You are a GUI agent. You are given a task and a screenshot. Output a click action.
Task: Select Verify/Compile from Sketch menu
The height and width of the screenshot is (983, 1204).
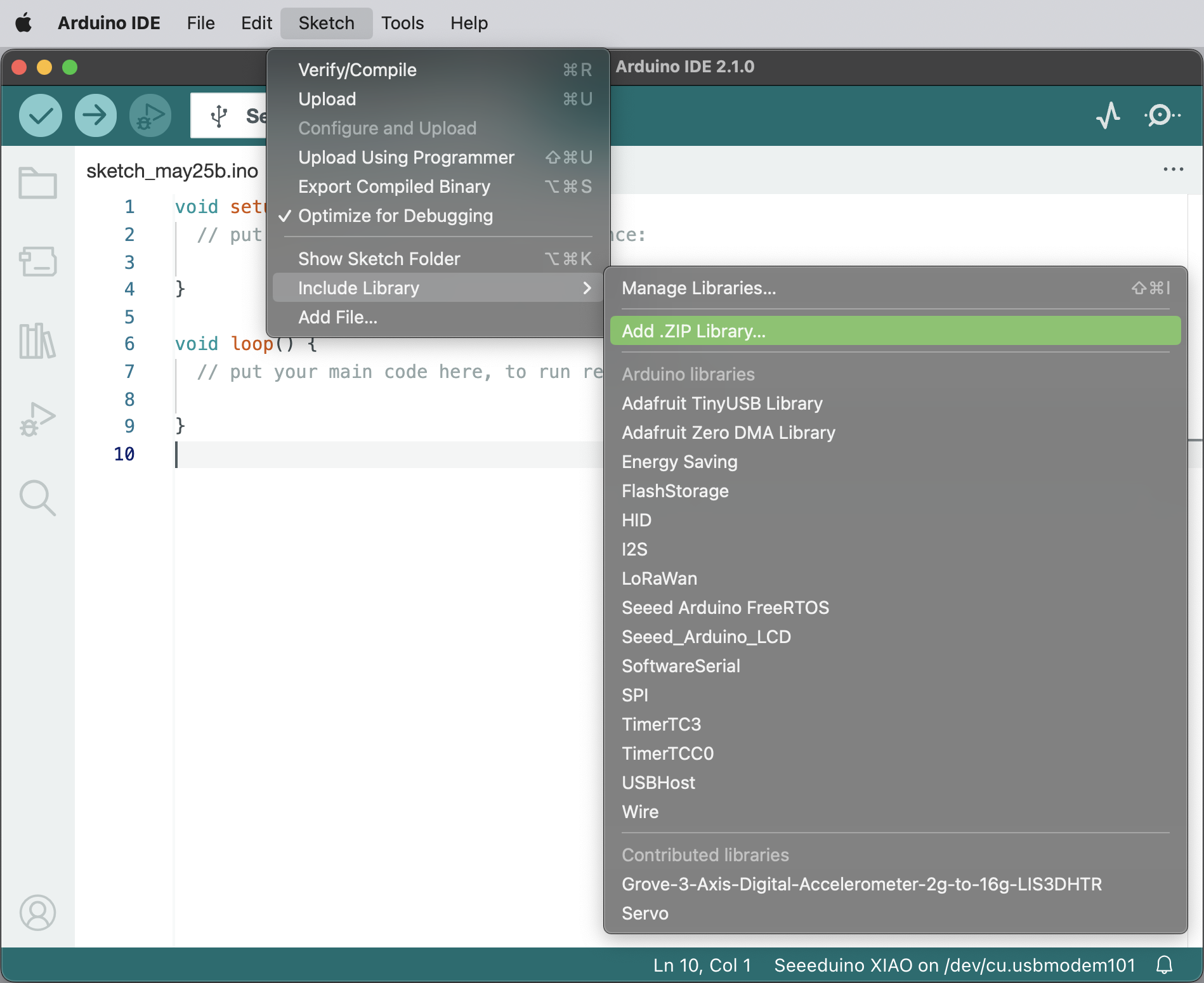tap(438, 70)
